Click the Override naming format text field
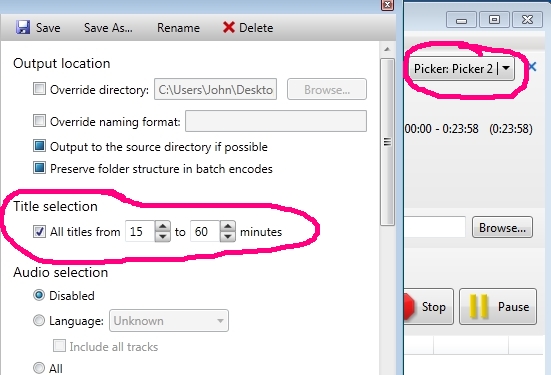This screenshot has width=551, height=375. (x=276, y=121)
